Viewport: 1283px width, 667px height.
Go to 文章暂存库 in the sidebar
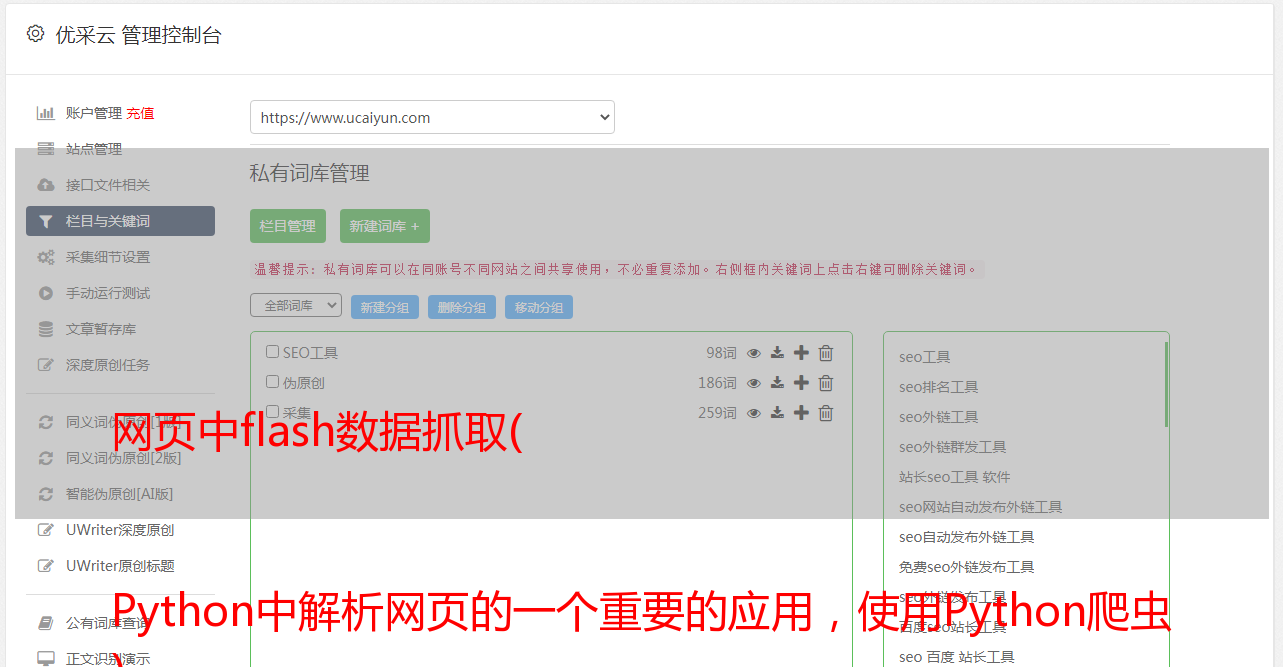click(x=101, y=329)
